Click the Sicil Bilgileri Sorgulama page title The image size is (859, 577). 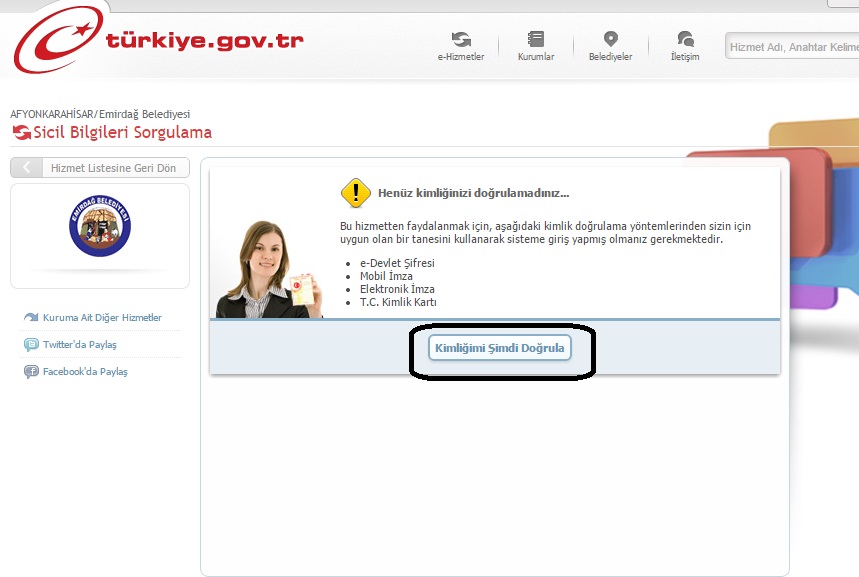click(122, 133)
